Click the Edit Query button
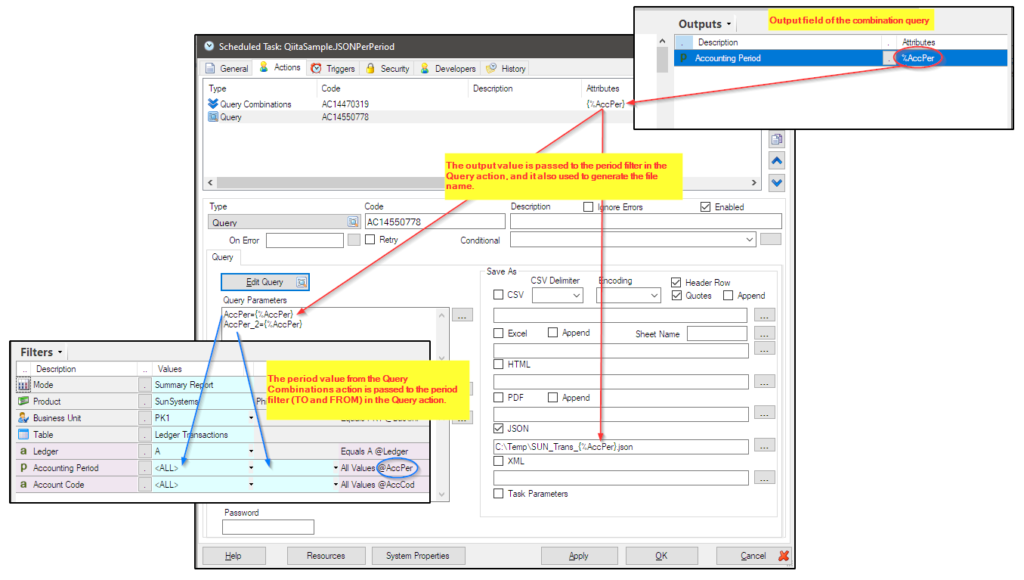 tap(265, 282)
